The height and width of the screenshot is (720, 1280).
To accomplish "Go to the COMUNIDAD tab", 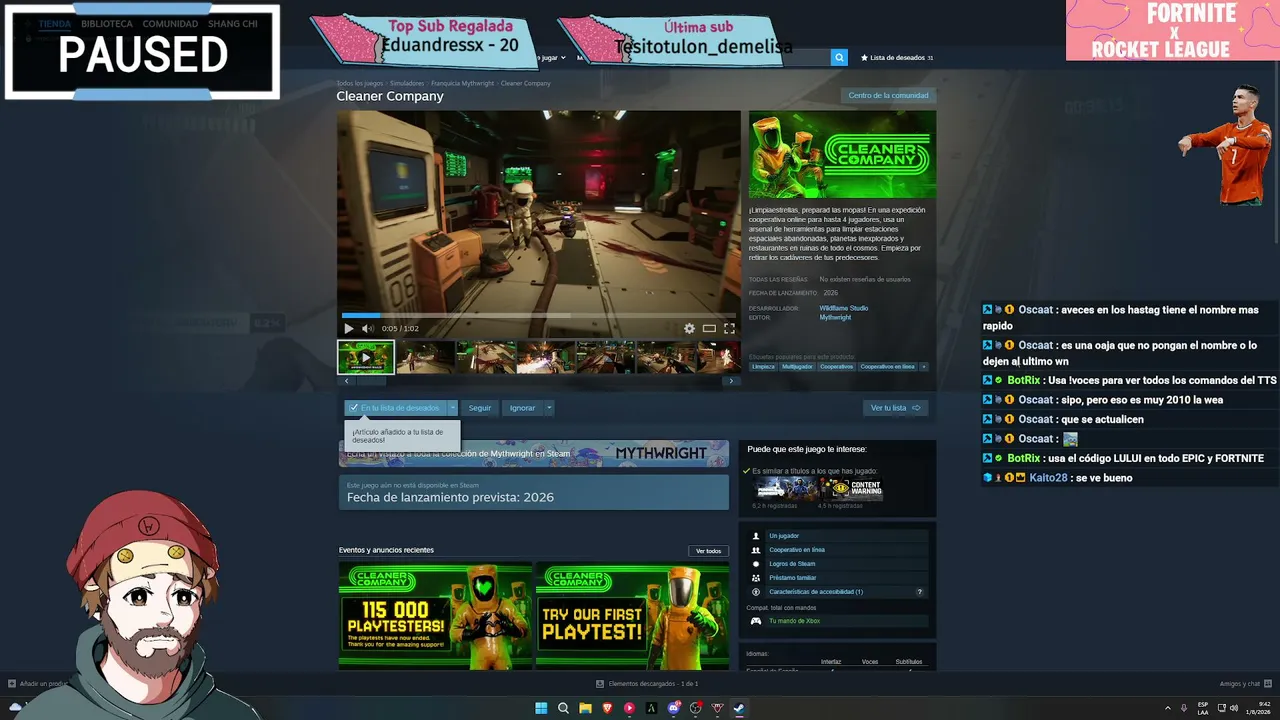I will point(170,23).
